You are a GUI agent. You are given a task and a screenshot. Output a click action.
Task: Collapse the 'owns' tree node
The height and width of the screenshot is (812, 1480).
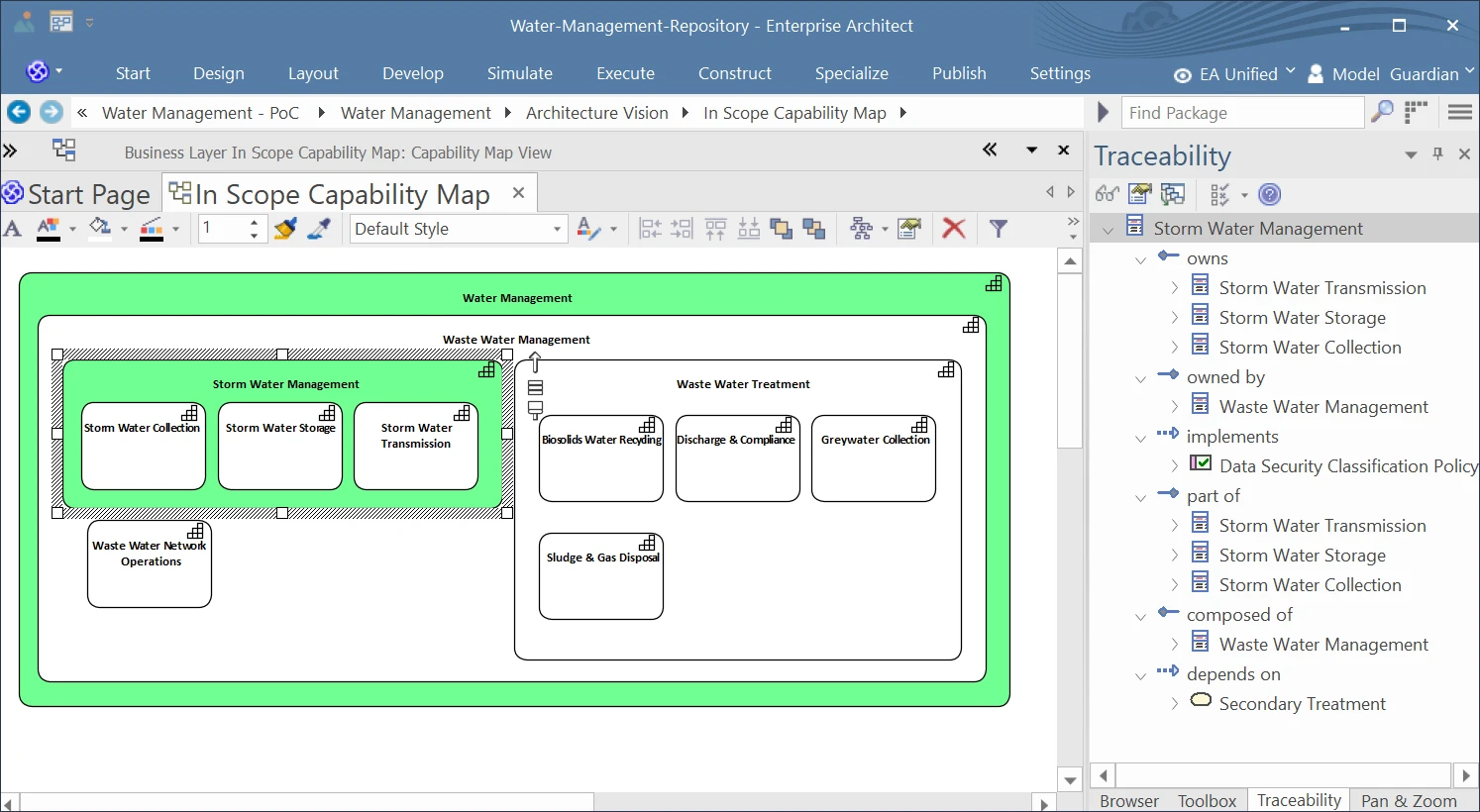pos(1140,259)
